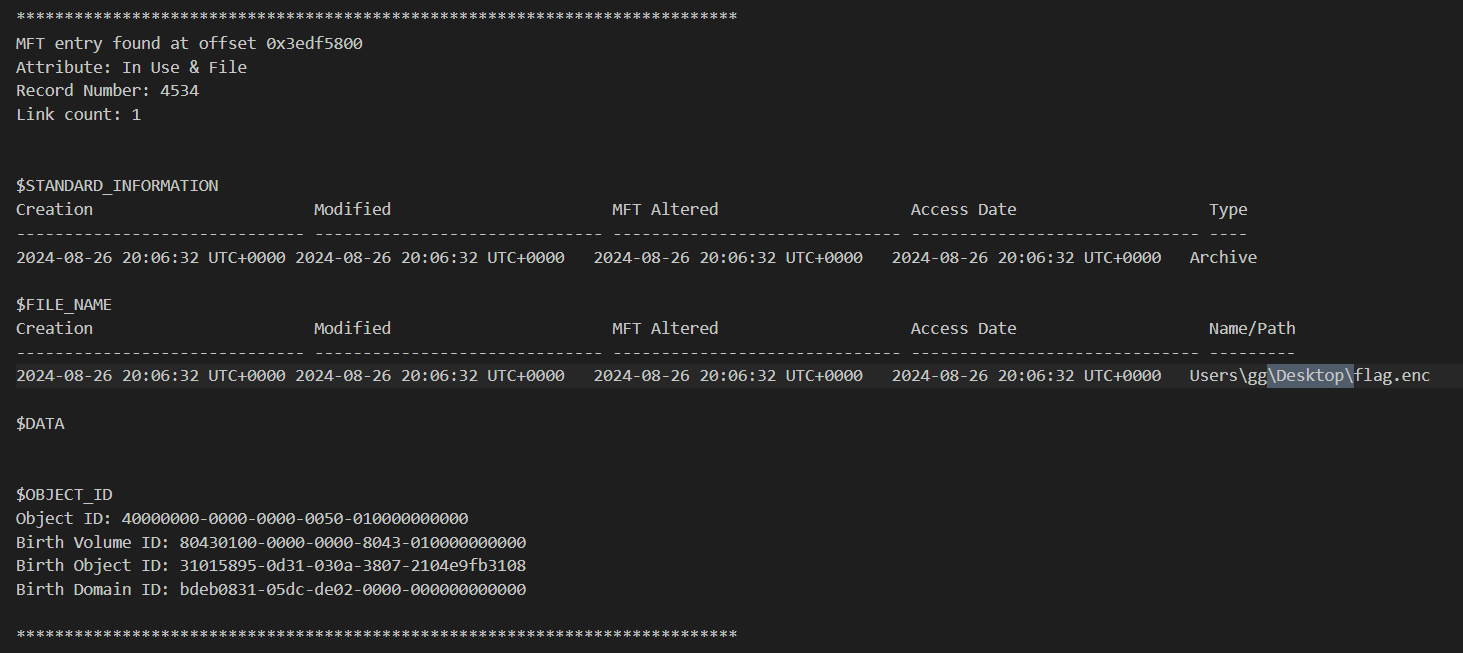Click the highlighted "Desktop" path segment
1463x653 pixels.
1310,376
